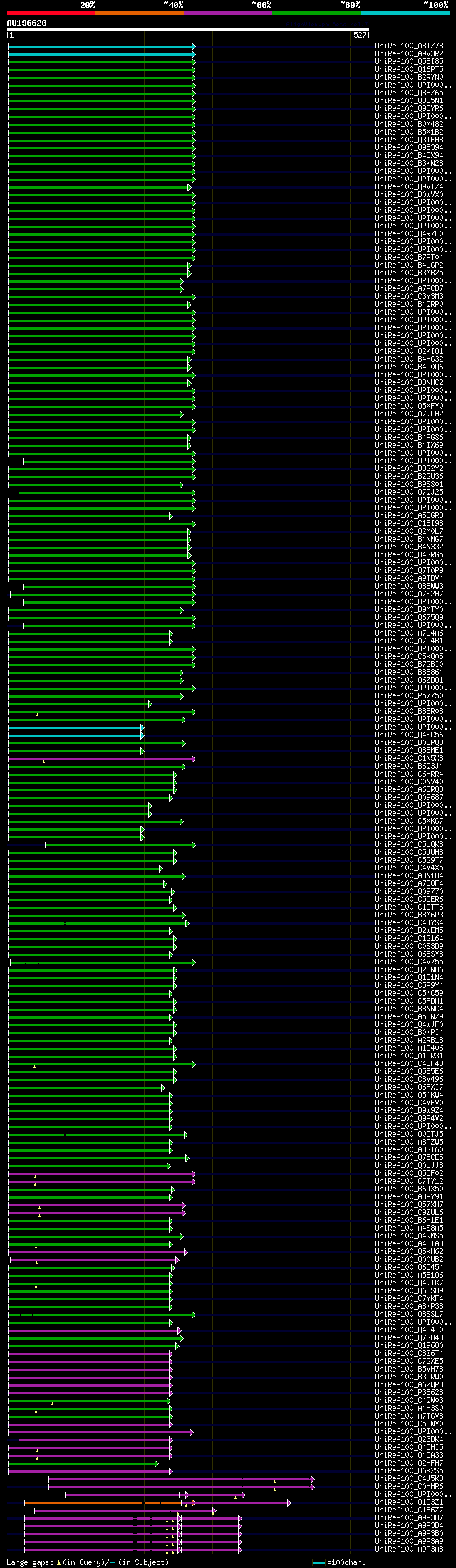Select label UniRef100_Q9P4V2

tap(409, 1118)
